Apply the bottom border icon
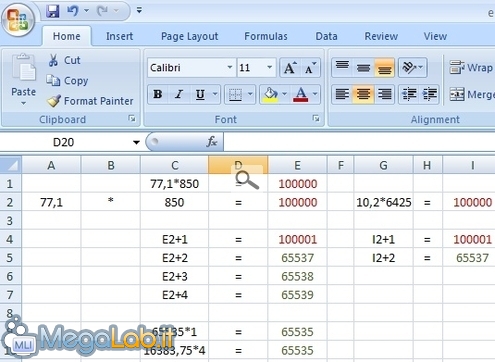Image resolution: width=495 pixels, height=362 pixels. point(235,94)
